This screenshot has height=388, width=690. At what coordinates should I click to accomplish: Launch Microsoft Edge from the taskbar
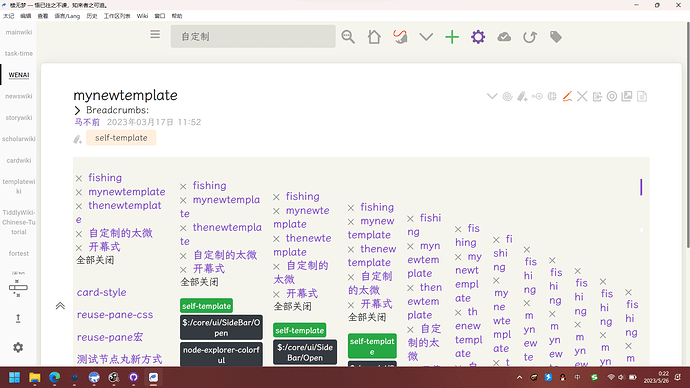(x=55, y=377)
